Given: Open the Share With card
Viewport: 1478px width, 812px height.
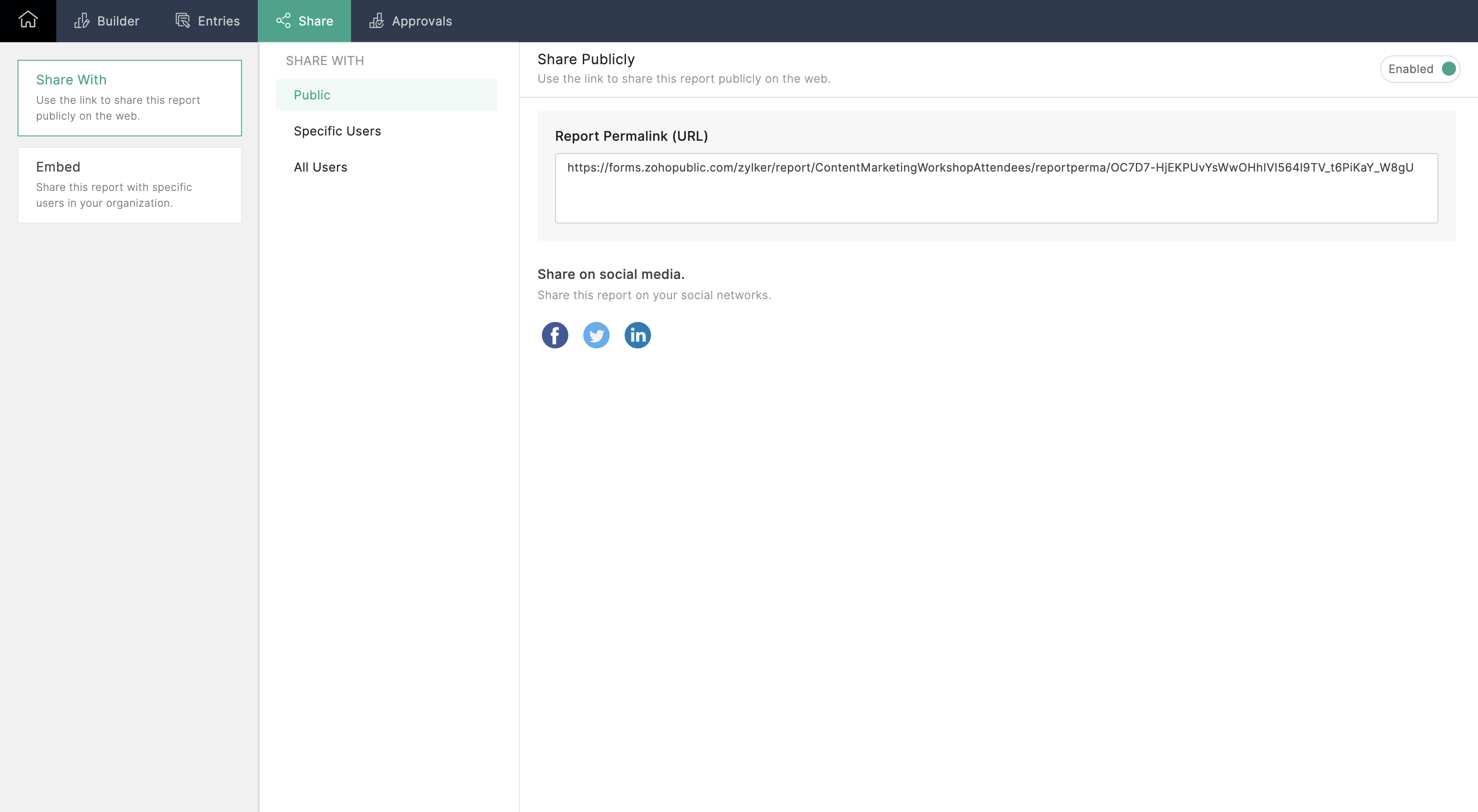Looking at the screenshot, I should [x=130, y=98].
